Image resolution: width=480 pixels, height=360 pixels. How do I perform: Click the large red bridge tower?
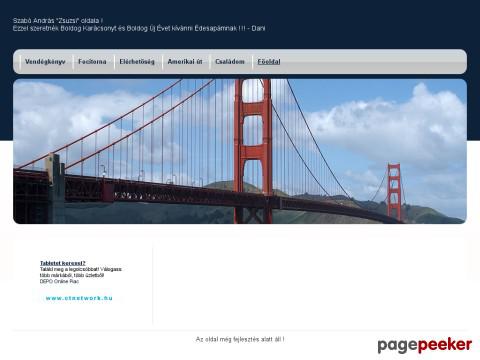coord(253,151)
